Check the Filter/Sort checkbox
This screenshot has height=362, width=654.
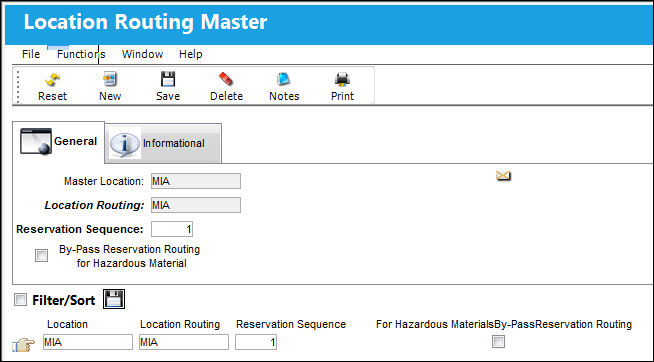tap(20, 299)
